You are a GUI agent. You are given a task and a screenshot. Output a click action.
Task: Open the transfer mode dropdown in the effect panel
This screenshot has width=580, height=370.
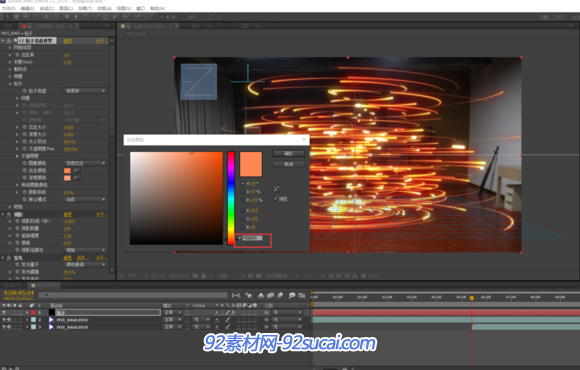pos(85,199)
